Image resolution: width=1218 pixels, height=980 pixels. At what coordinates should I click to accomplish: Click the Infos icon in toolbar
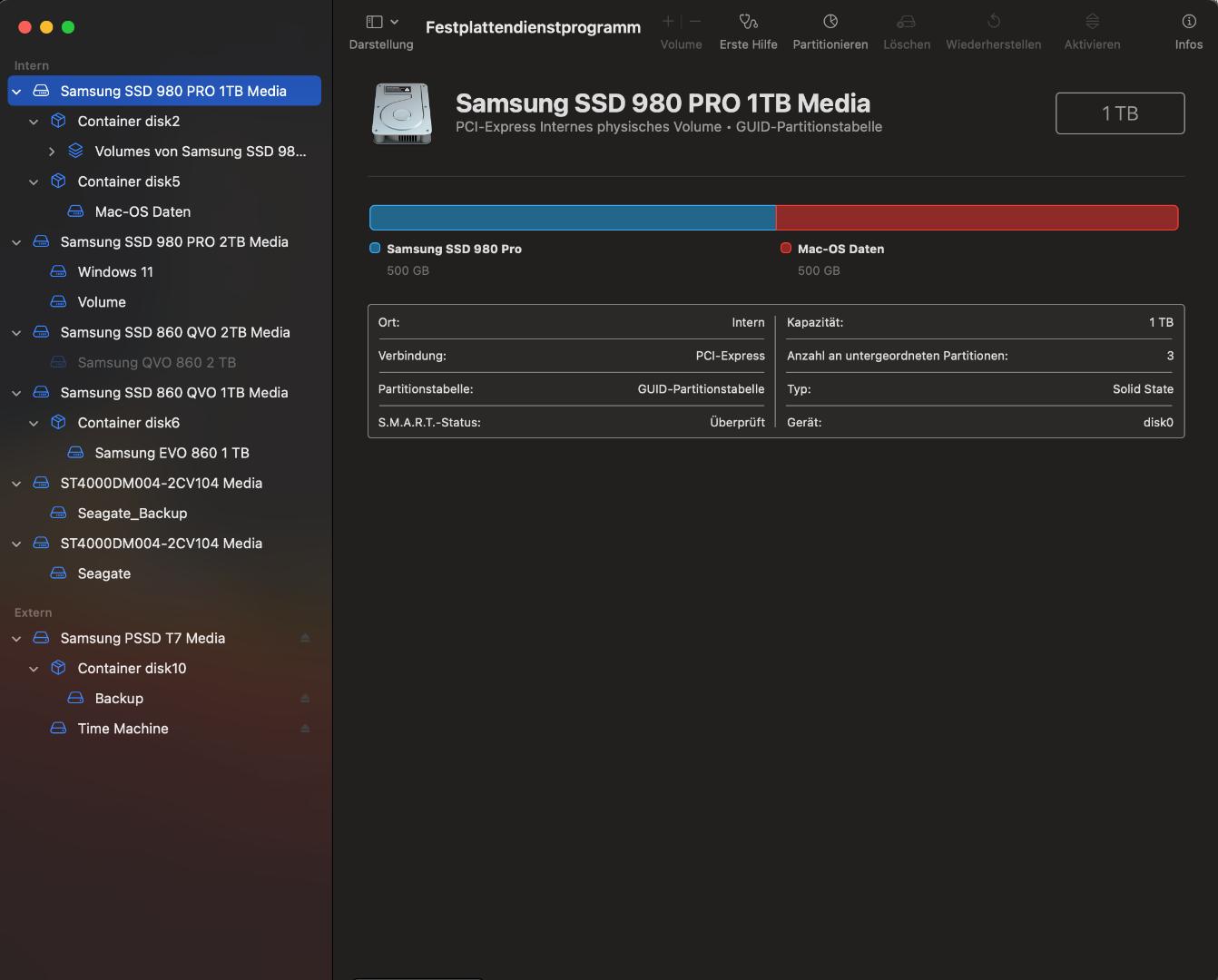(x=1188, y=22)
